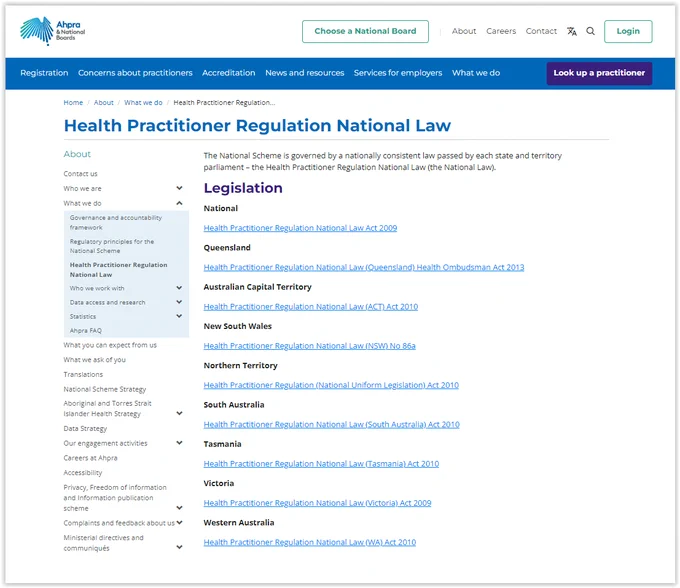680x588 pixels.
Task: Click the Ahpra & National Boards logo
Action: point(52,31)
